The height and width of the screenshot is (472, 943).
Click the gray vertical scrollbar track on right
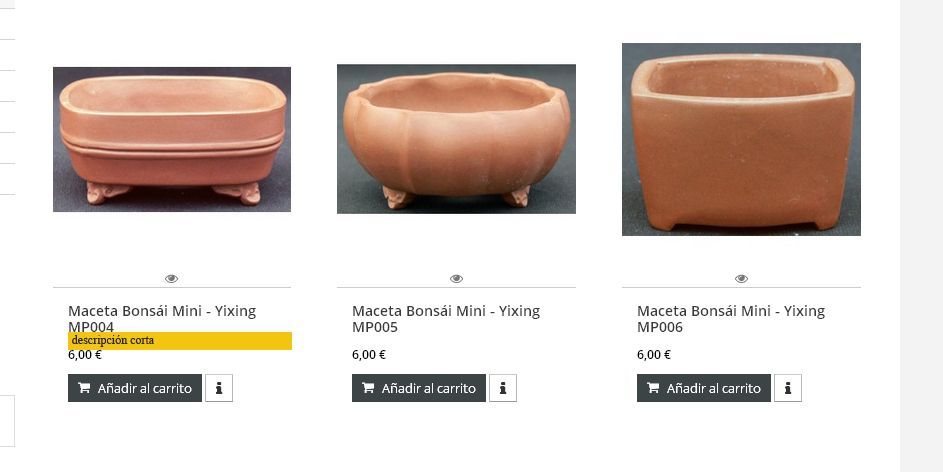click(921, 236)
